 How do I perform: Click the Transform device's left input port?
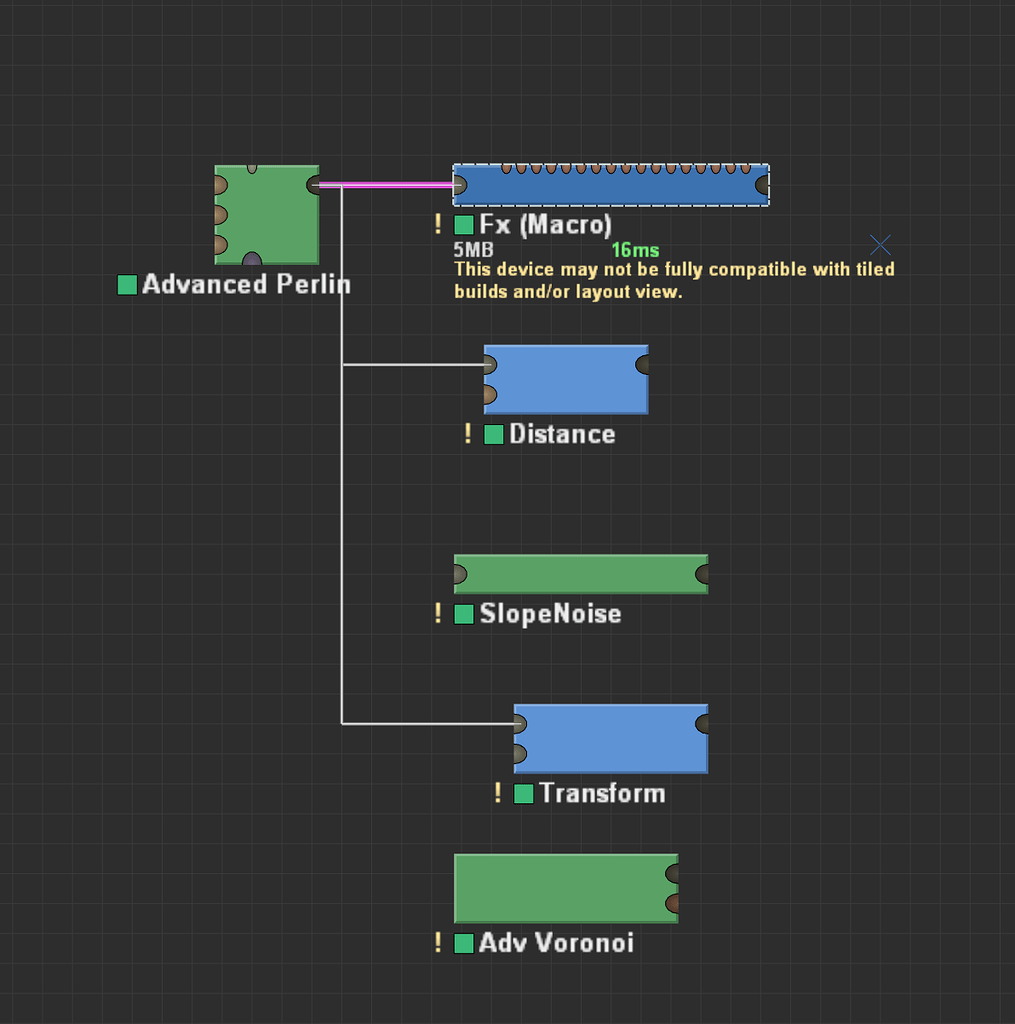coord(520,722)
